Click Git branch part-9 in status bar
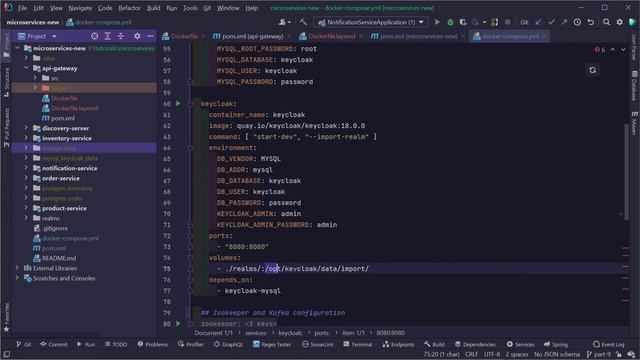This screenshot has height=360, width=640. coord(599,354)
